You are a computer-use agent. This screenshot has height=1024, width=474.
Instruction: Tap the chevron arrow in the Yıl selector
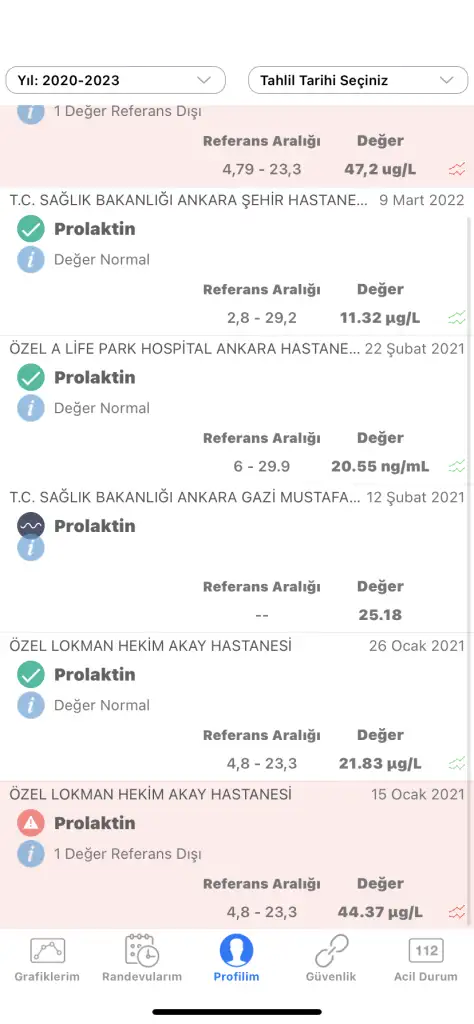click(204, 80)
